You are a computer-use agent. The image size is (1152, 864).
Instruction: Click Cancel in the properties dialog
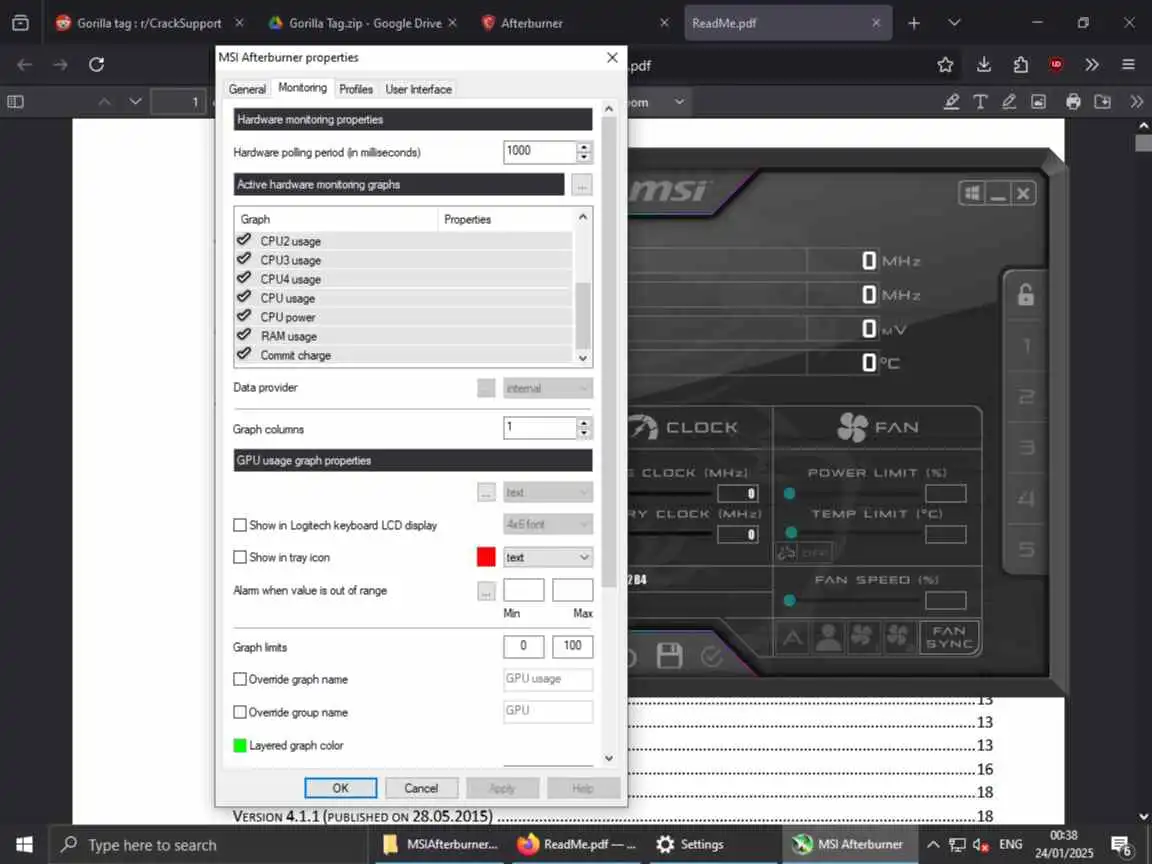(x=421, y=788)
